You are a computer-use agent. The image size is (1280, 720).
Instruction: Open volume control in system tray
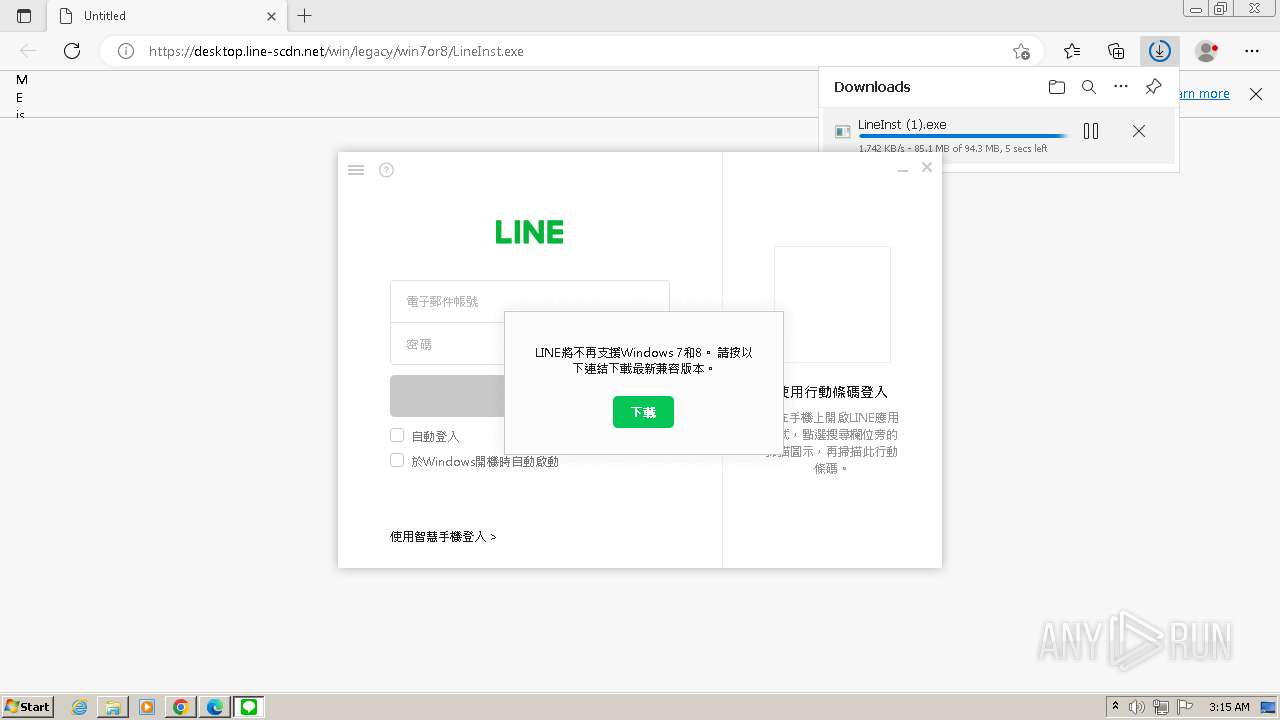[1137, 707]
